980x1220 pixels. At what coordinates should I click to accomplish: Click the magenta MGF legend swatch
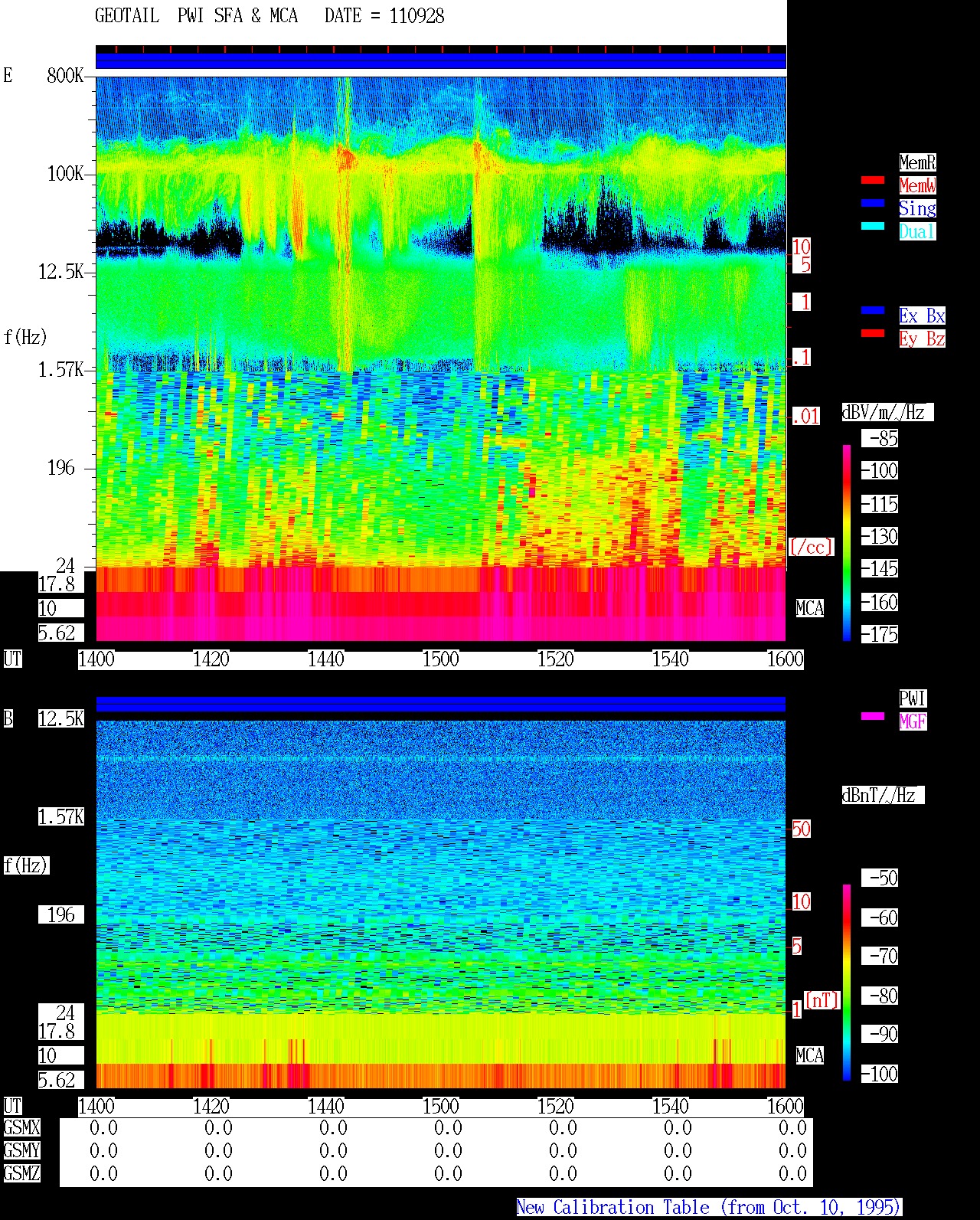873,716
